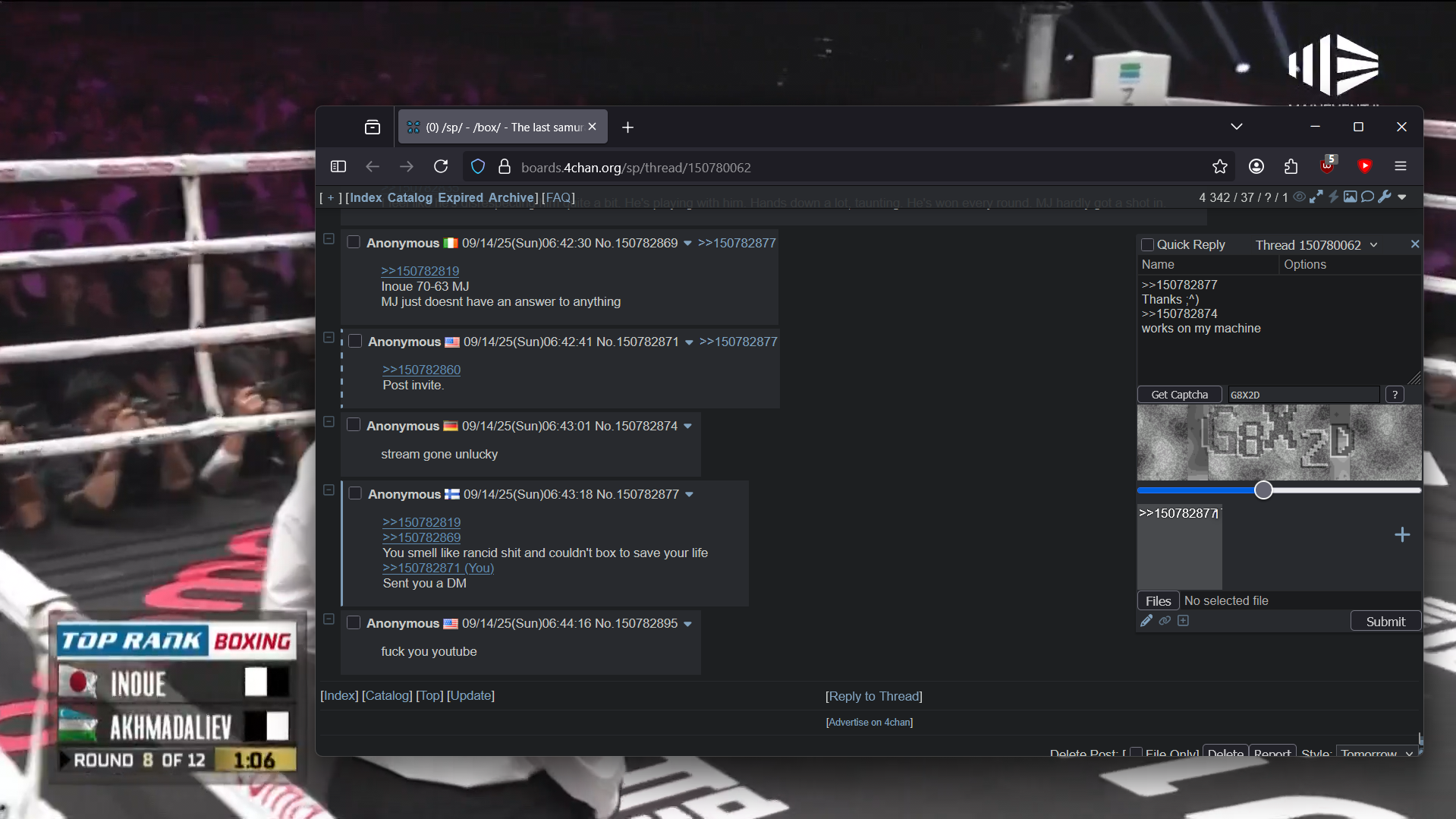Toggle auto-update lightning bolt icon
Image resolution: width=1456 pixels, height=819 pixels.
(x=1333, y=197)
